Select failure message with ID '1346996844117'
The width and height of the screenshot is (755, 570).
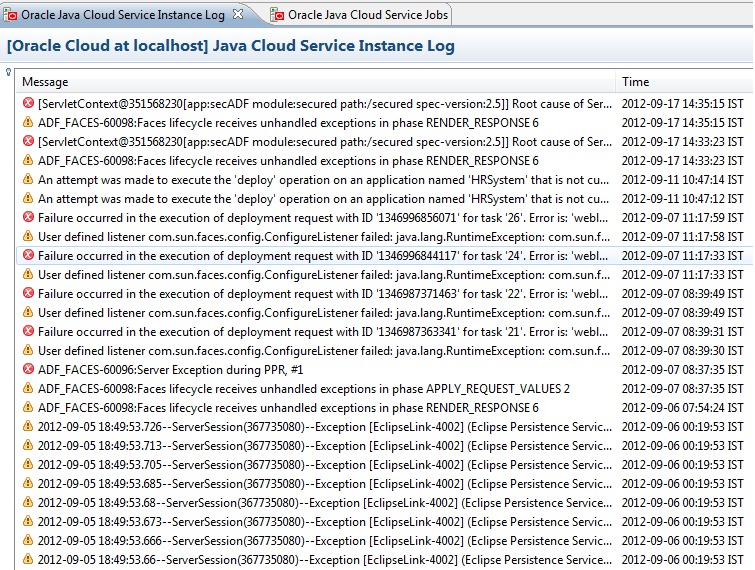click(323, 256)
